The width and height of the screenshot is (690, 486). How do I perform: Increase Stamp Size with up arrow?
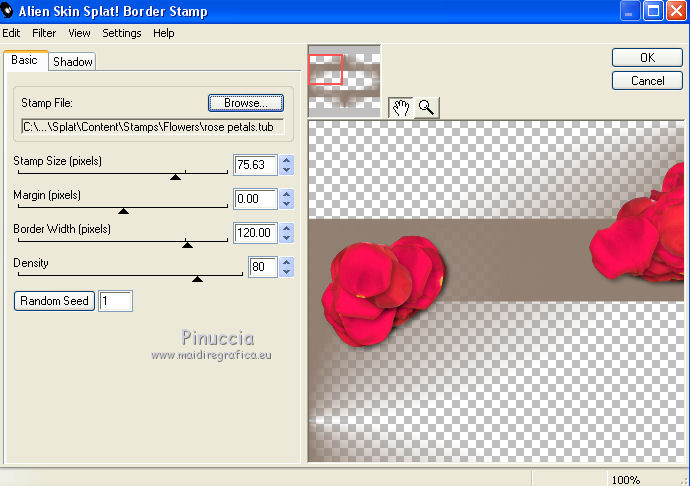(x=287, y=161)
